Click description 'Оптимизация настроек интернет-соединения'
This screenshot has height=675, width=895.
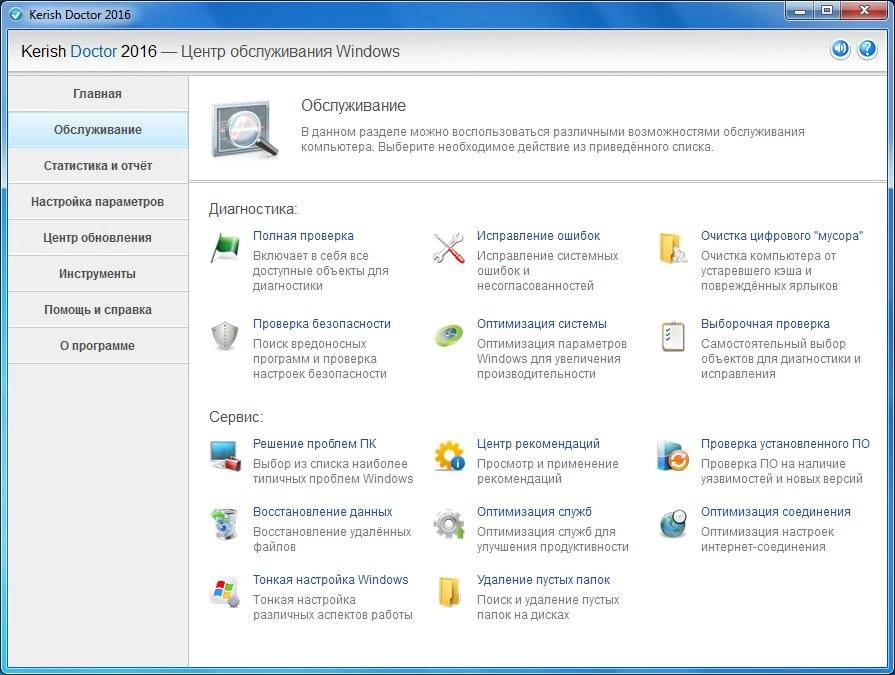pyautogui.click(x=768, y=539)
